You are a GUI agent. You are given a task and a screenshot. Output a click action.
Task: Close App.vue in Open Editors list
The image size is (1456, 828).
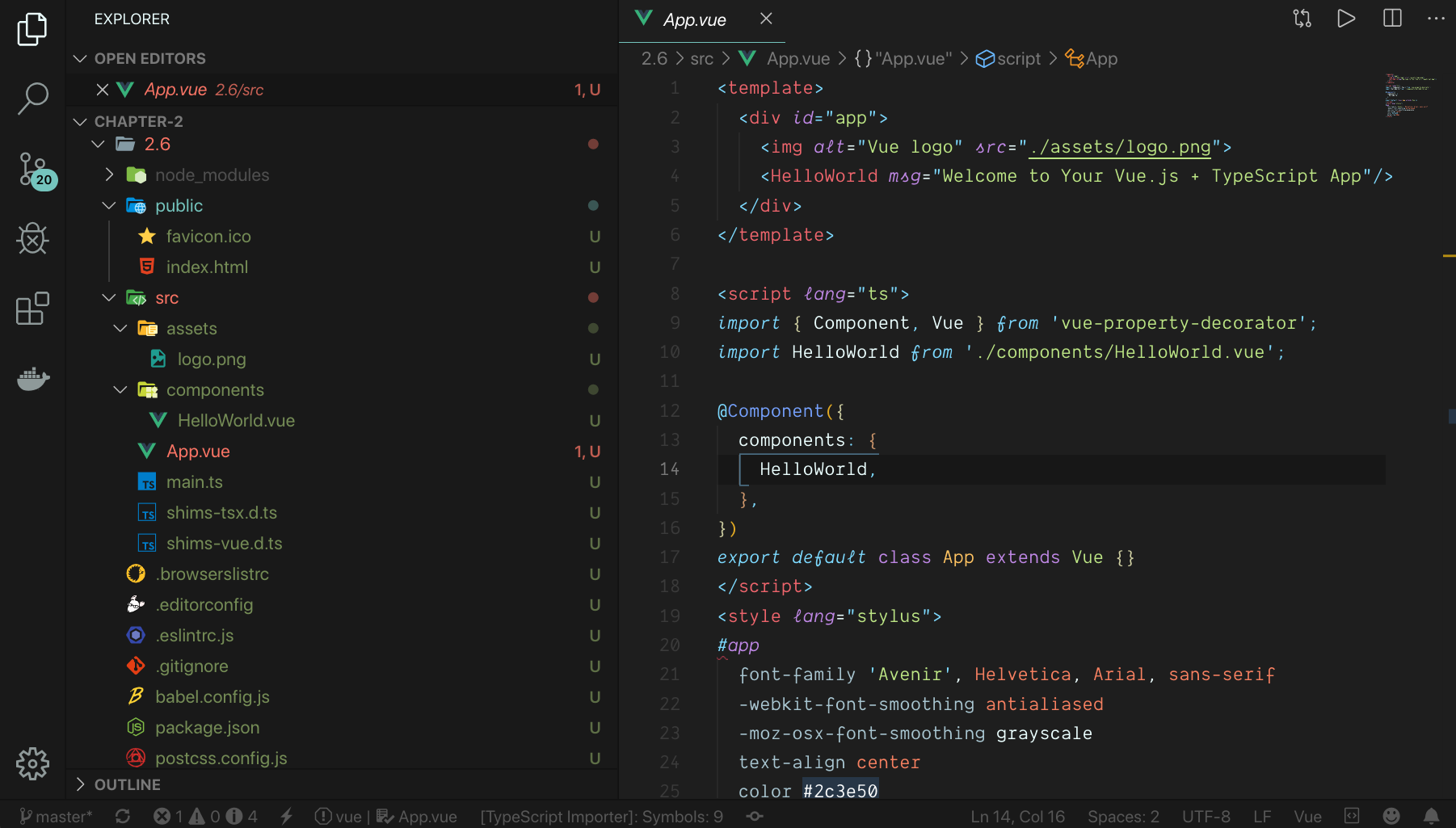[103, 90]
